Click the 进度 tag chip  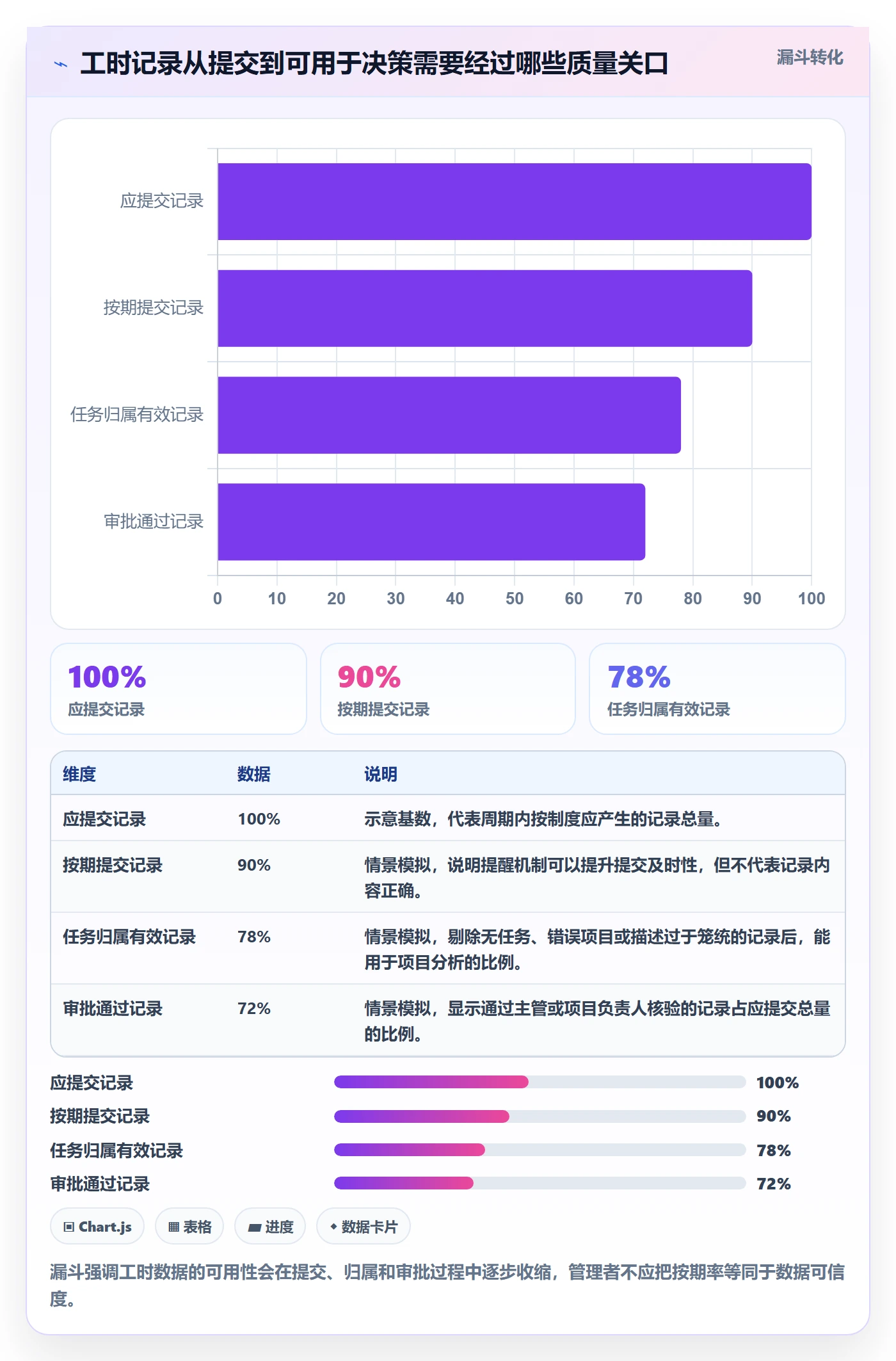(x=270, y=1227)
